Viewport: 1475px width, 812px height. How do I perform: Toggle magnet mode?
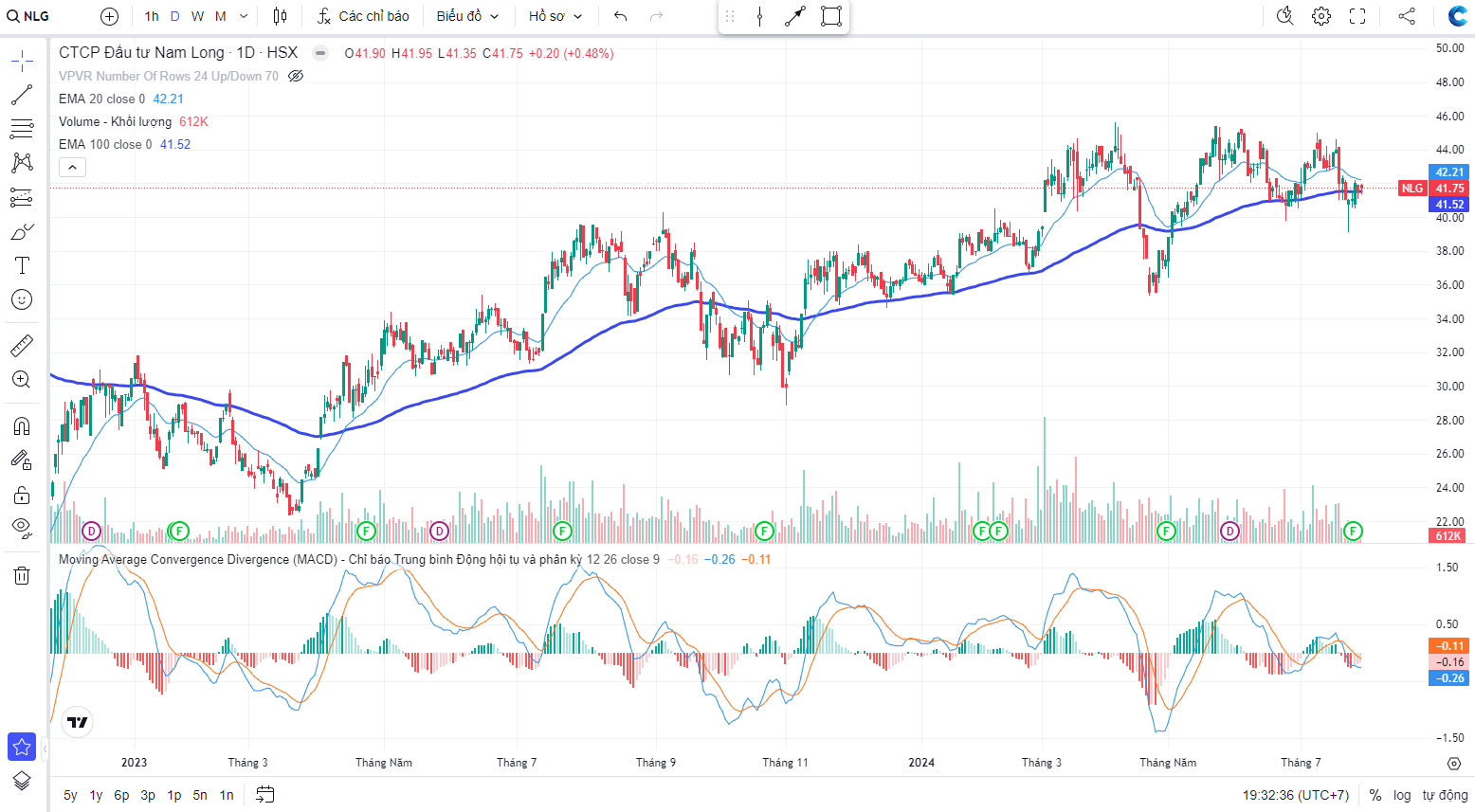pyautogui.click(x=22, y=426)
